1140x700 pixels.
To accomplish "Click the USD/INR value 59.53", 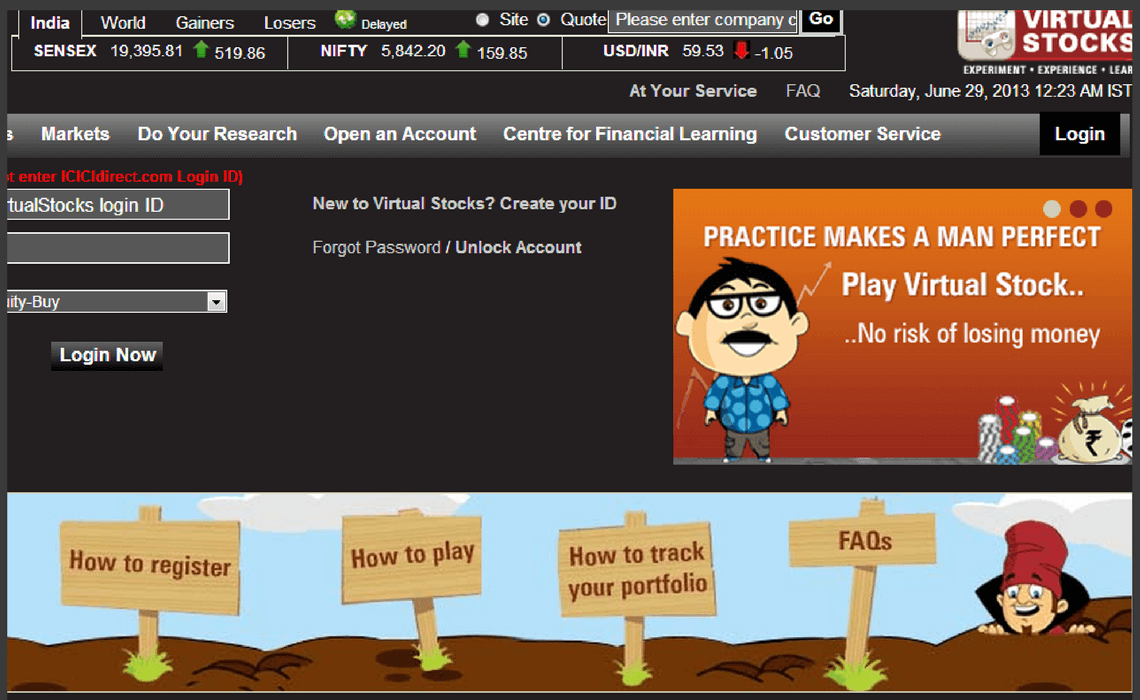I will [702, 51].
